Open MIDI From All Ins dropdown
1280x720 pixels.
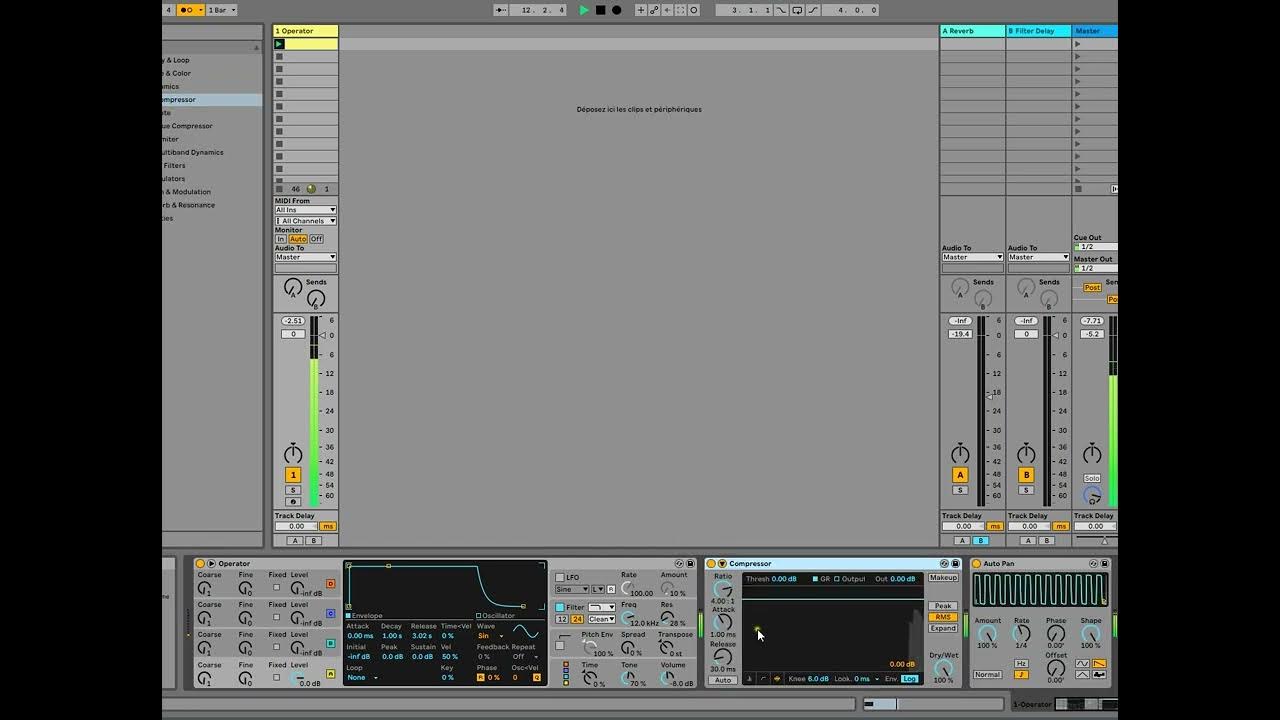(x=306, y=210)
